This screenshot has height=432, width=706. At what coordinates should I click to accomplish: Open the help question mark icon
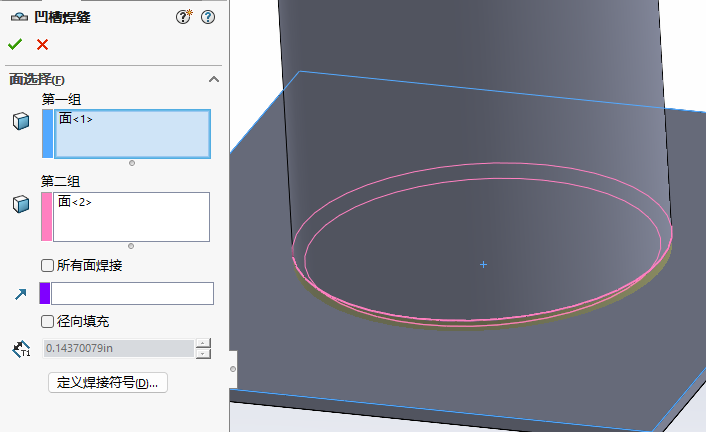(x=208, y=17)
